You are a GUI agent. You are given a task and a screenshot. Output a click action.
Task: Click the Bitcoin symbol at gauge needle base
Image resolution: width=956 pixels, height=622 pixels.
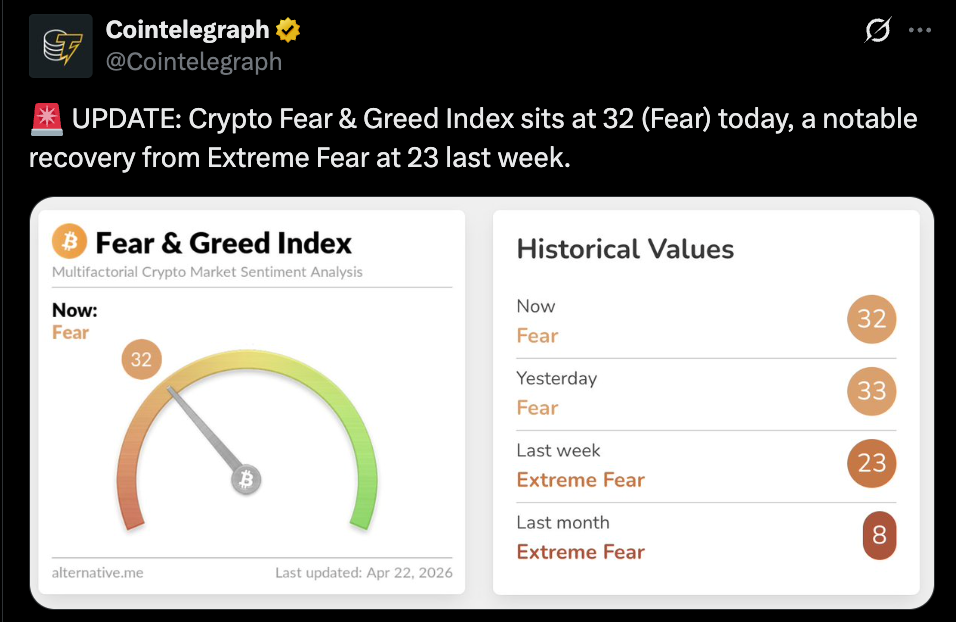[x=246, y=480]
